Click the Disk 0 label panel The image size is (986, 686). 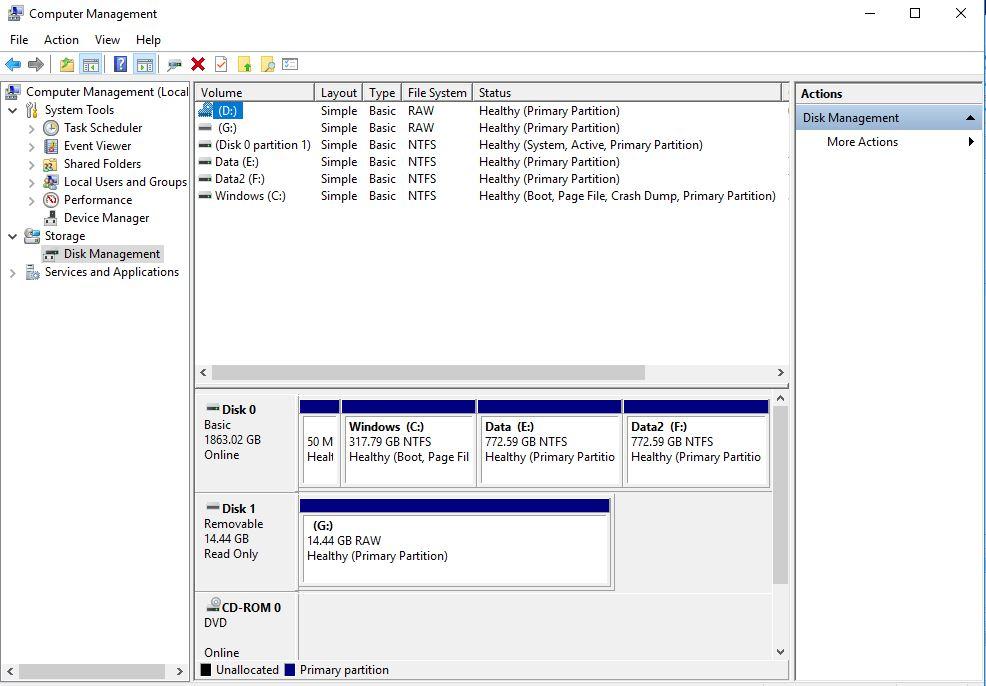tap(246, 443)
